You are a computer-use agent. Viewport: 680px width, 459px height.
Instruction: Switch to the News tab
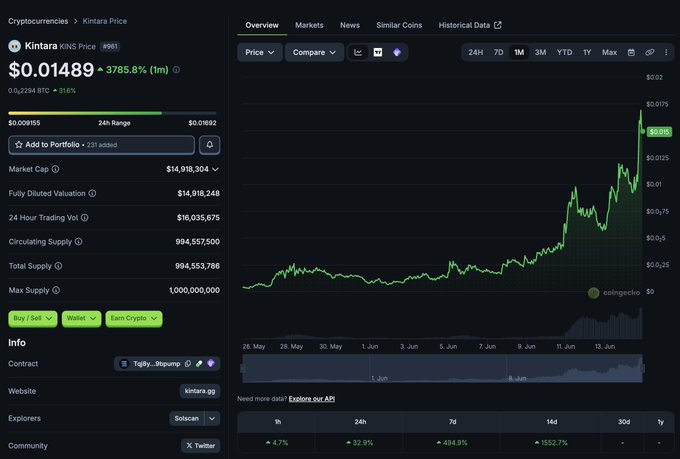tap(350, 25)
